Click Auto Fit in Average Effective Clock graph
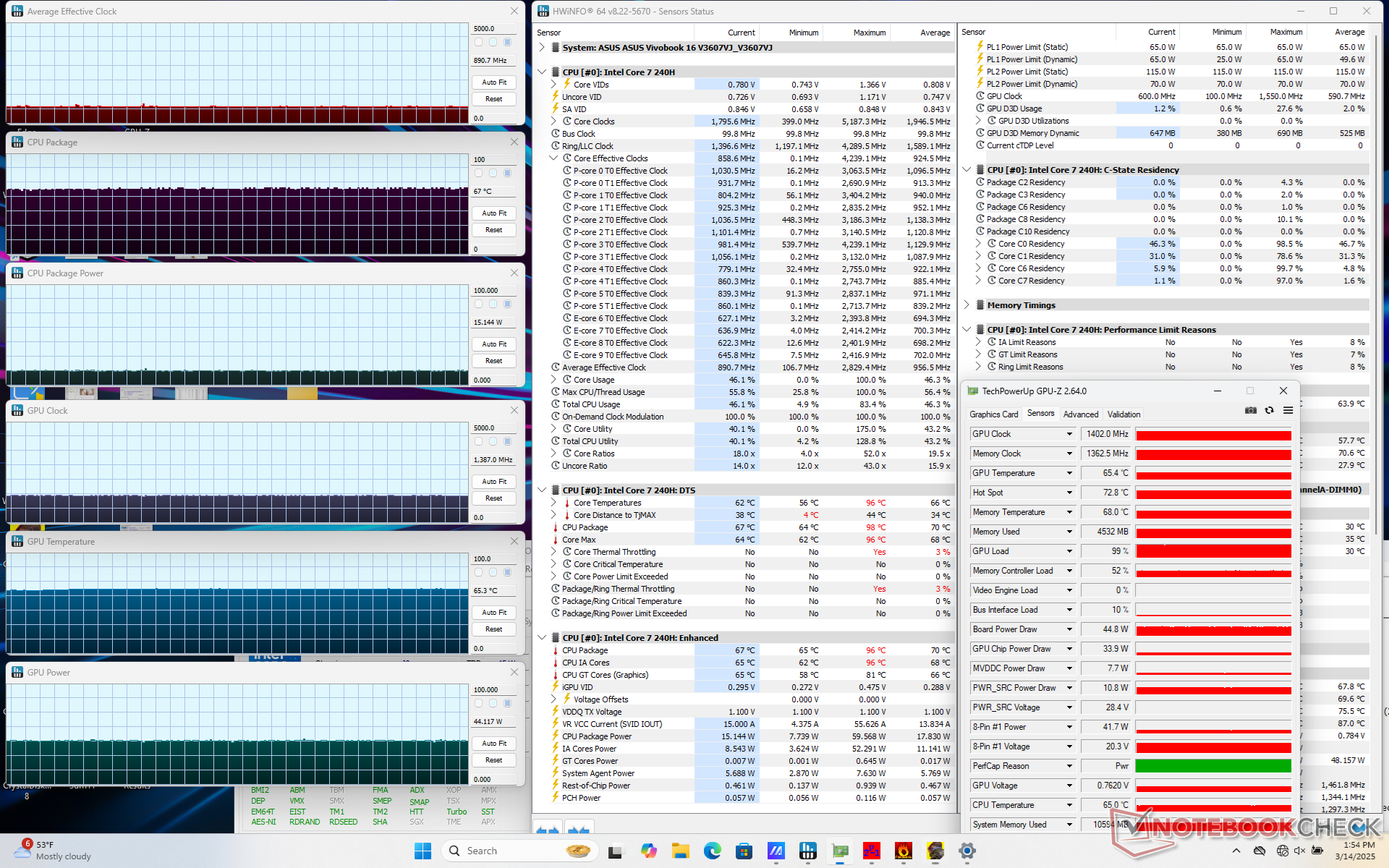This screenshot has width=1389, height=868. click(494, 82)
